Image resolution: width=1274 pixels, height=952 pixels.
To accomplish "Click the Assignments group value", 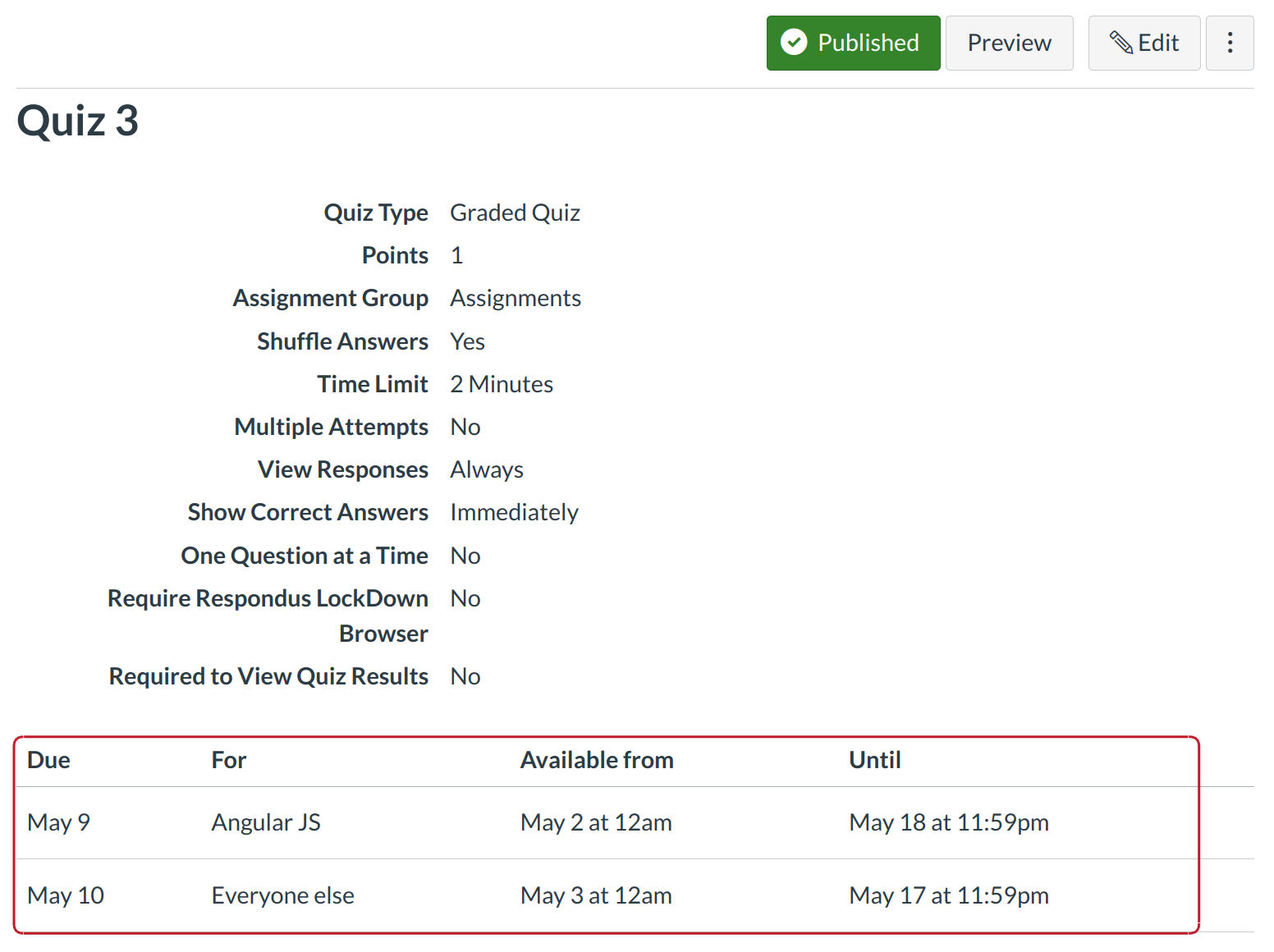I will (515, 298).
